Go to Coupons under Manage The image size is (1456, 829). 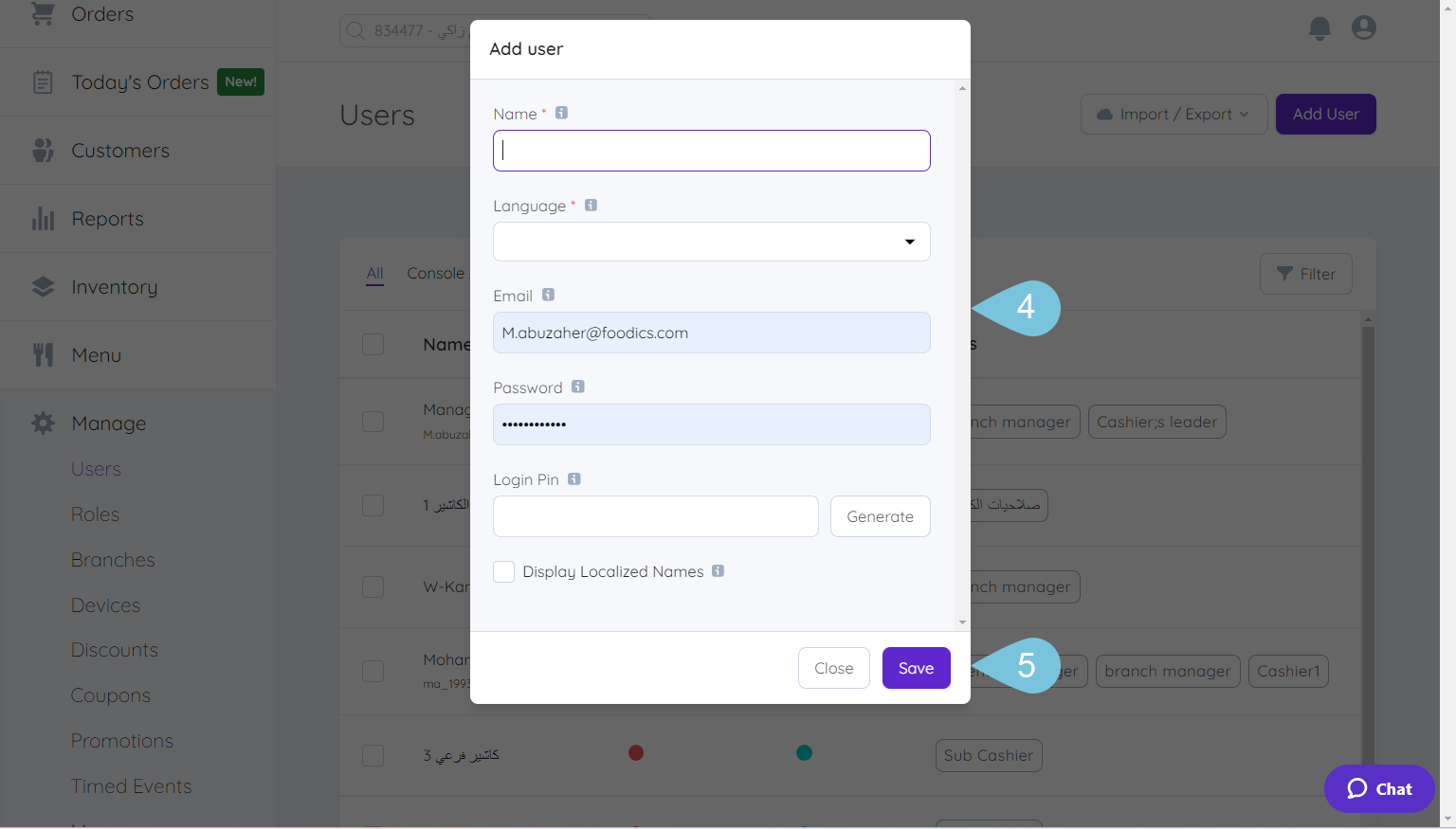[111, 695]
